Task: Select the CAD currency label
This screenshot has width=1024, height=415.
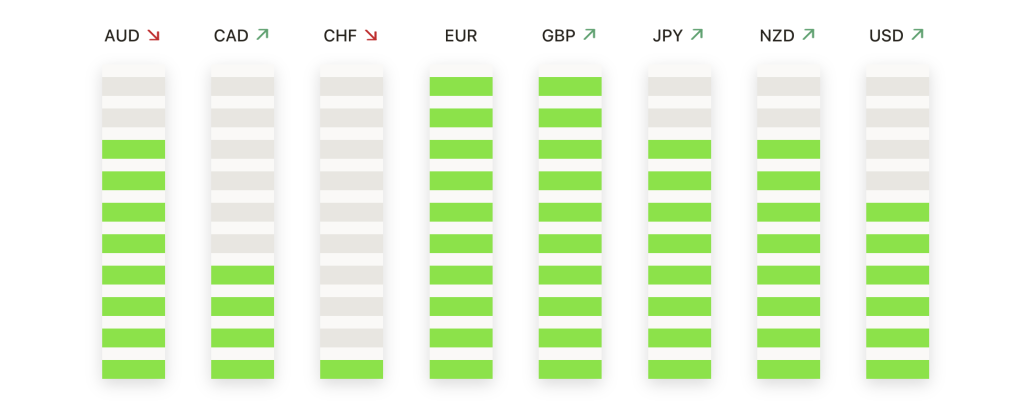Action: click(x=231, y=36)
